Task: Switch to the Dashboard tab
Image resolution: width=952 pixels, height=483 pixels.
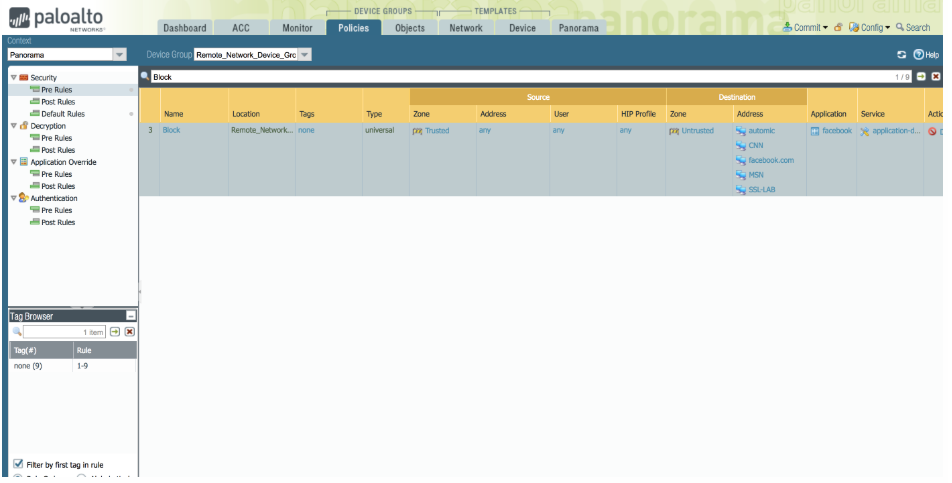Action: pyautogui.click(x=185, y=28)
